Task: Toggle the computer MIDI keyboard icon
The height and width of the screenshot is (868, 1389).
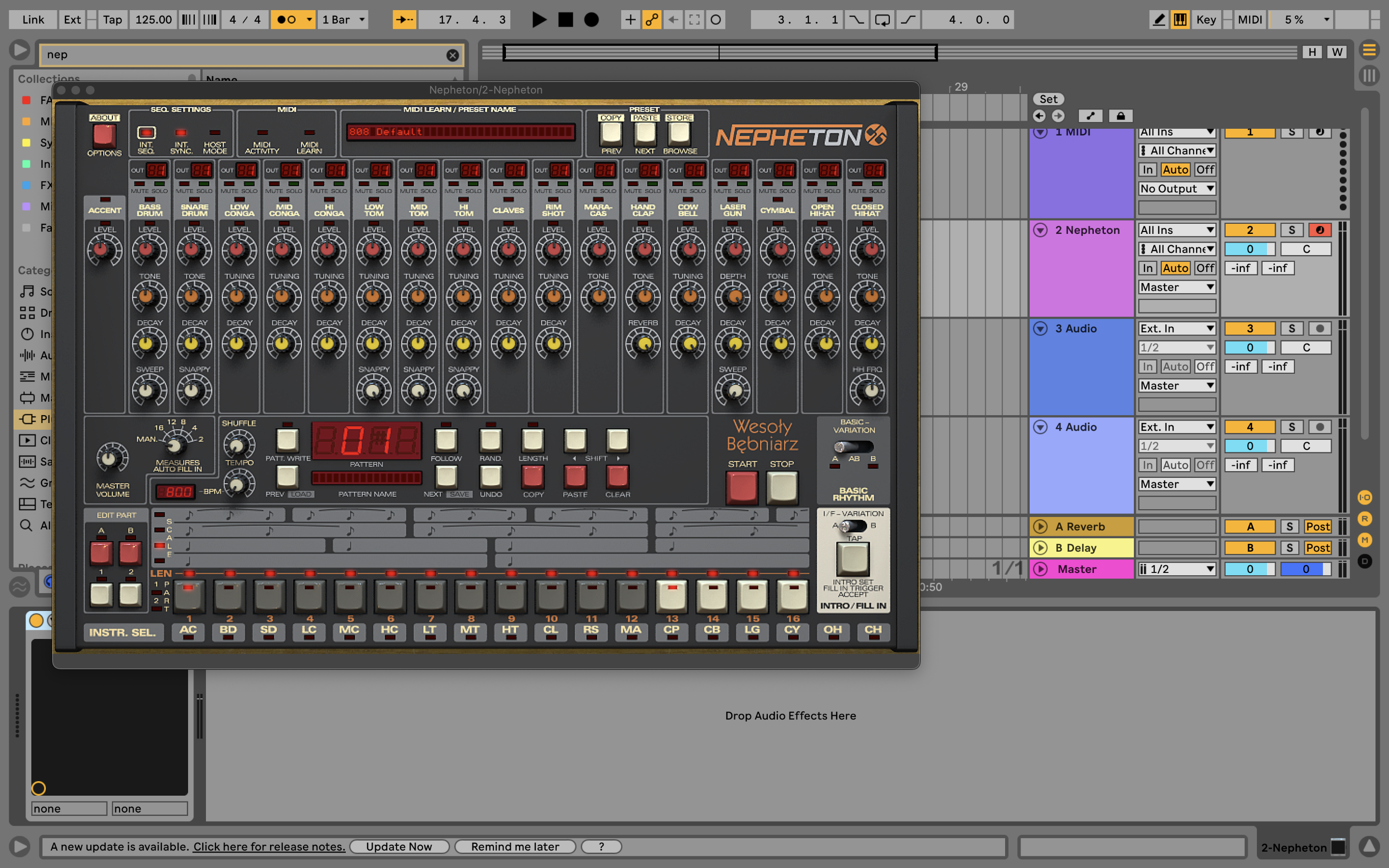Action: (x=1180, y=19)
